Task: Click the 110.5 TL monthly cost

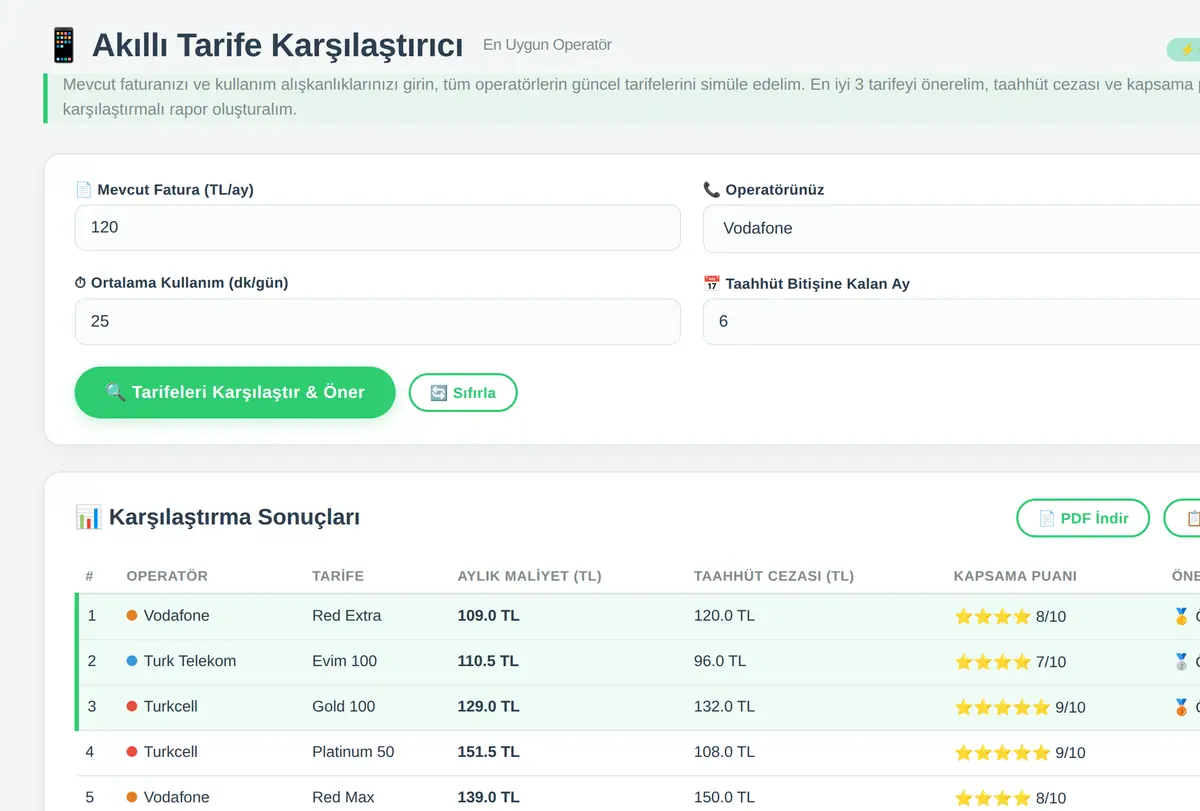Action: tap(488, 661)
